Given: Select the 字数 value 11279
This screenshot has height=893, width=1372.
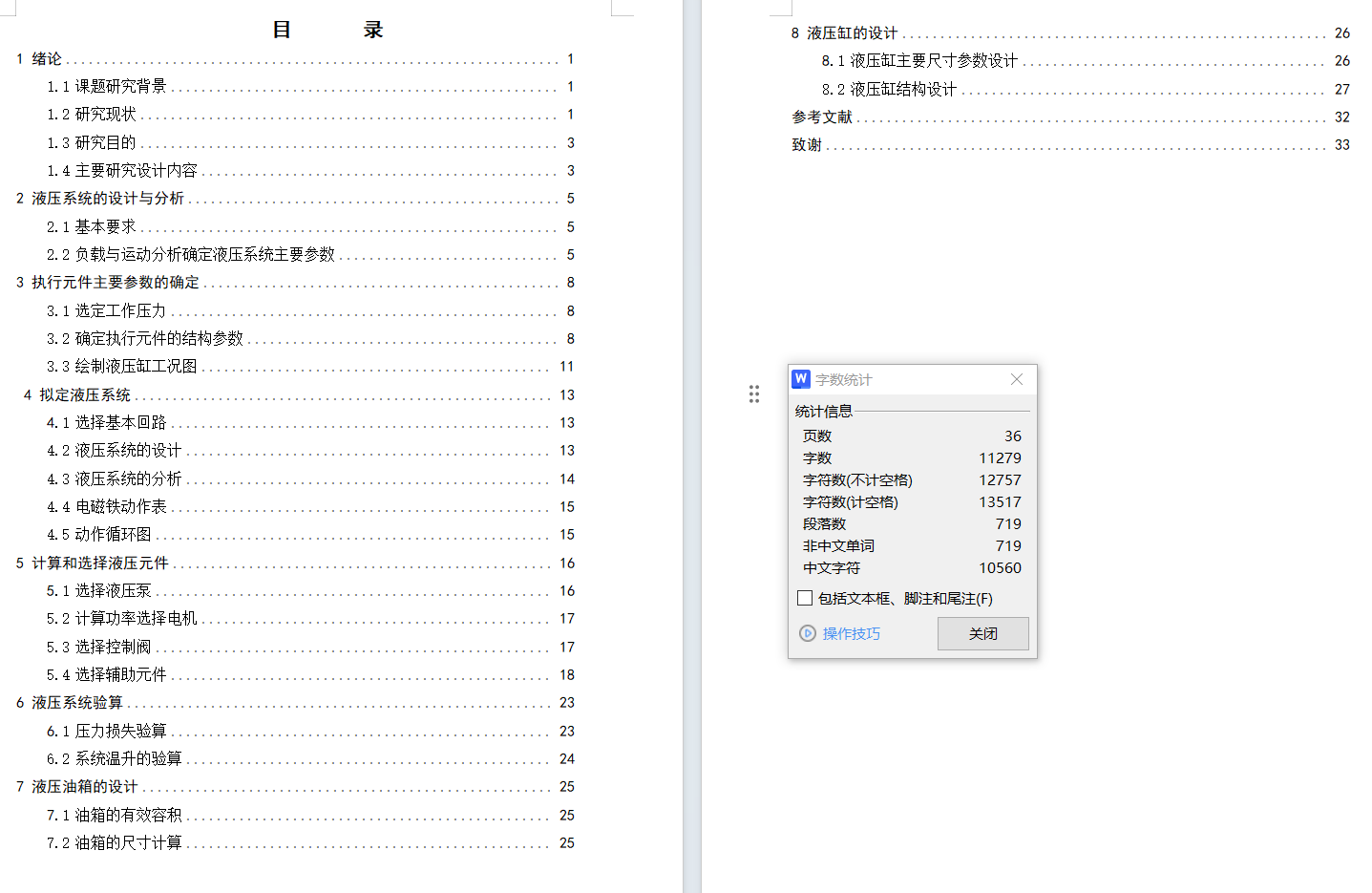Looking at the screenshot, I should point(1000,458).
